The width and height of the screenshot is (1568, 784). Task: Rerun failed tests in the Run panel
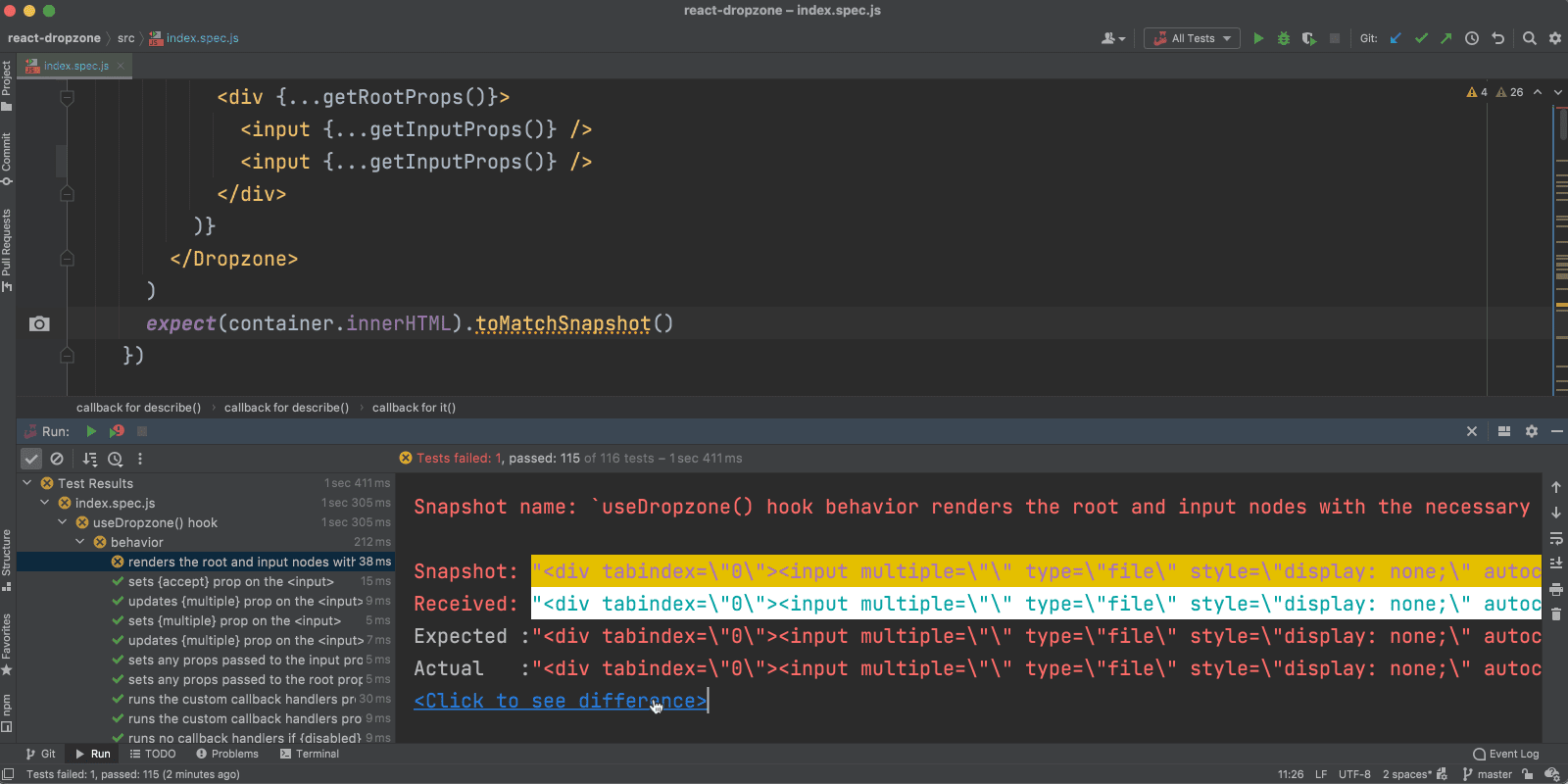tap(117, 431)
